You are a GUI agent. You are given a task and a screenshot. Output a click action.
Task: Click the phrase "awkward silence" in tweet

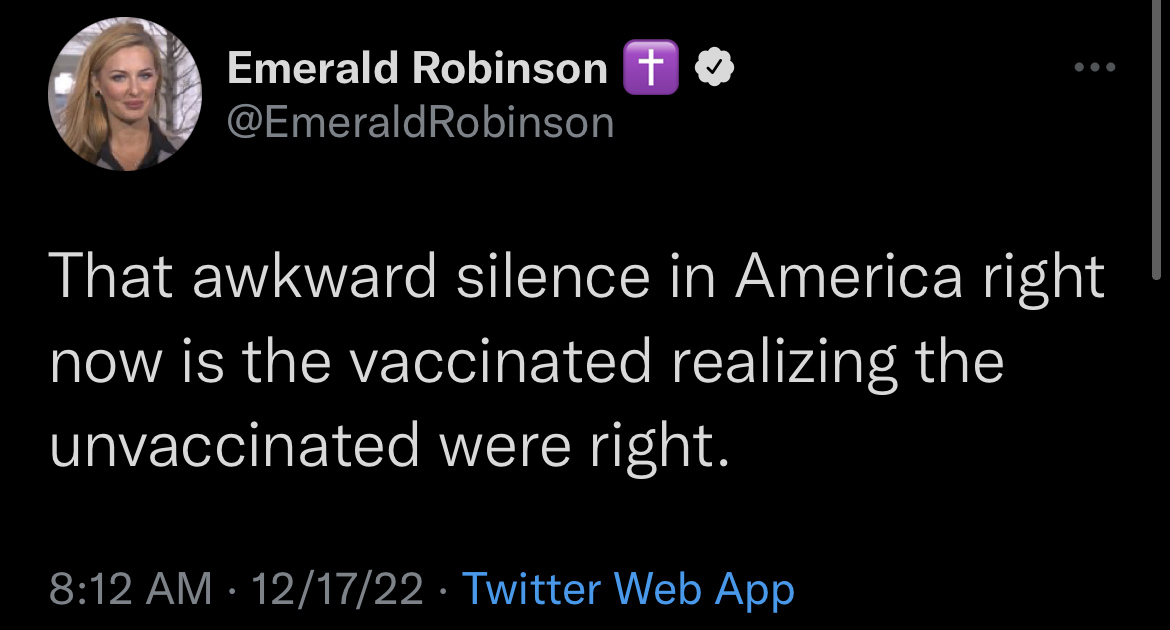[x=422, y=276]
